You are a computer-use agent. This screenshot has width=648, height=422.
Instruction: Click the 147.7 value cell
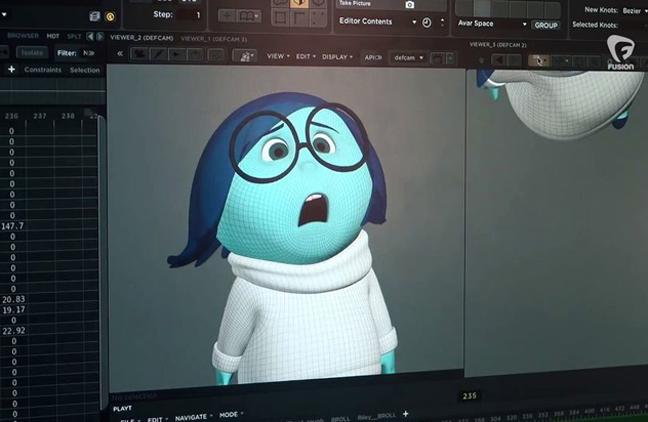pyautogui.click(x=13, y=226)
